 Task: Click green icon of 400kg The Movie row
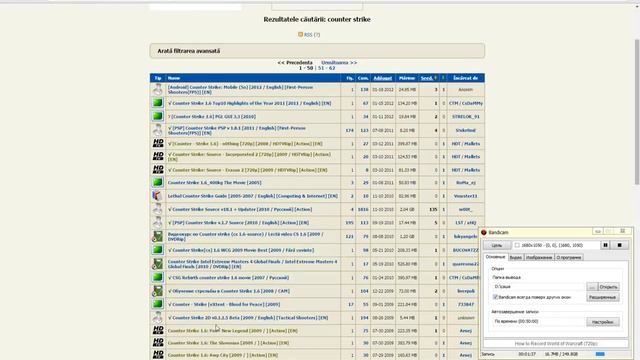pos(158,182)
